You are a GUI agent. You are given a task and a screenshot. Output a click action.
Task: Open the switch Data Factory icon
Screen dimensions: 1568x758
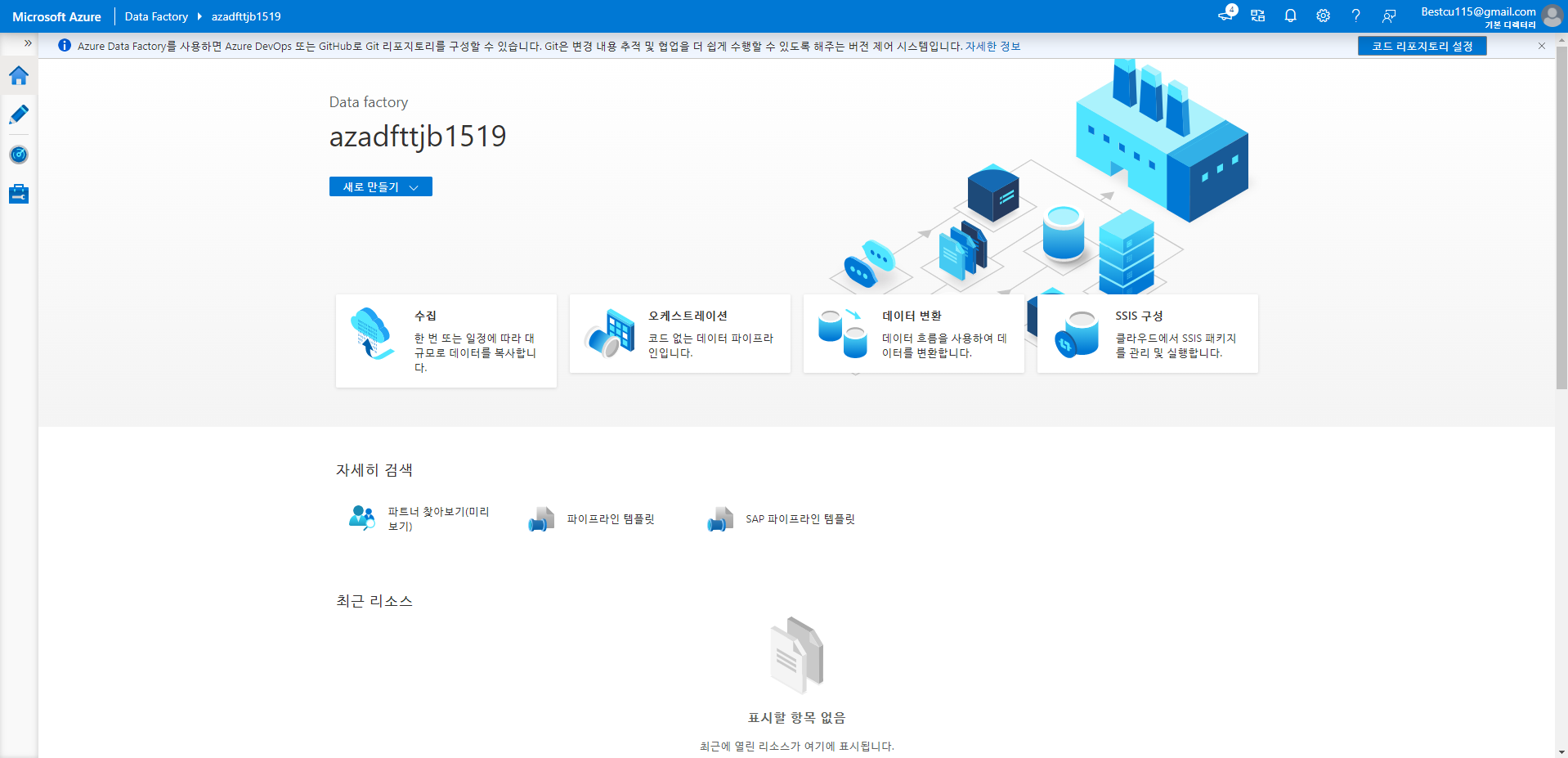pyautogui.click(x=1258, y=16)
